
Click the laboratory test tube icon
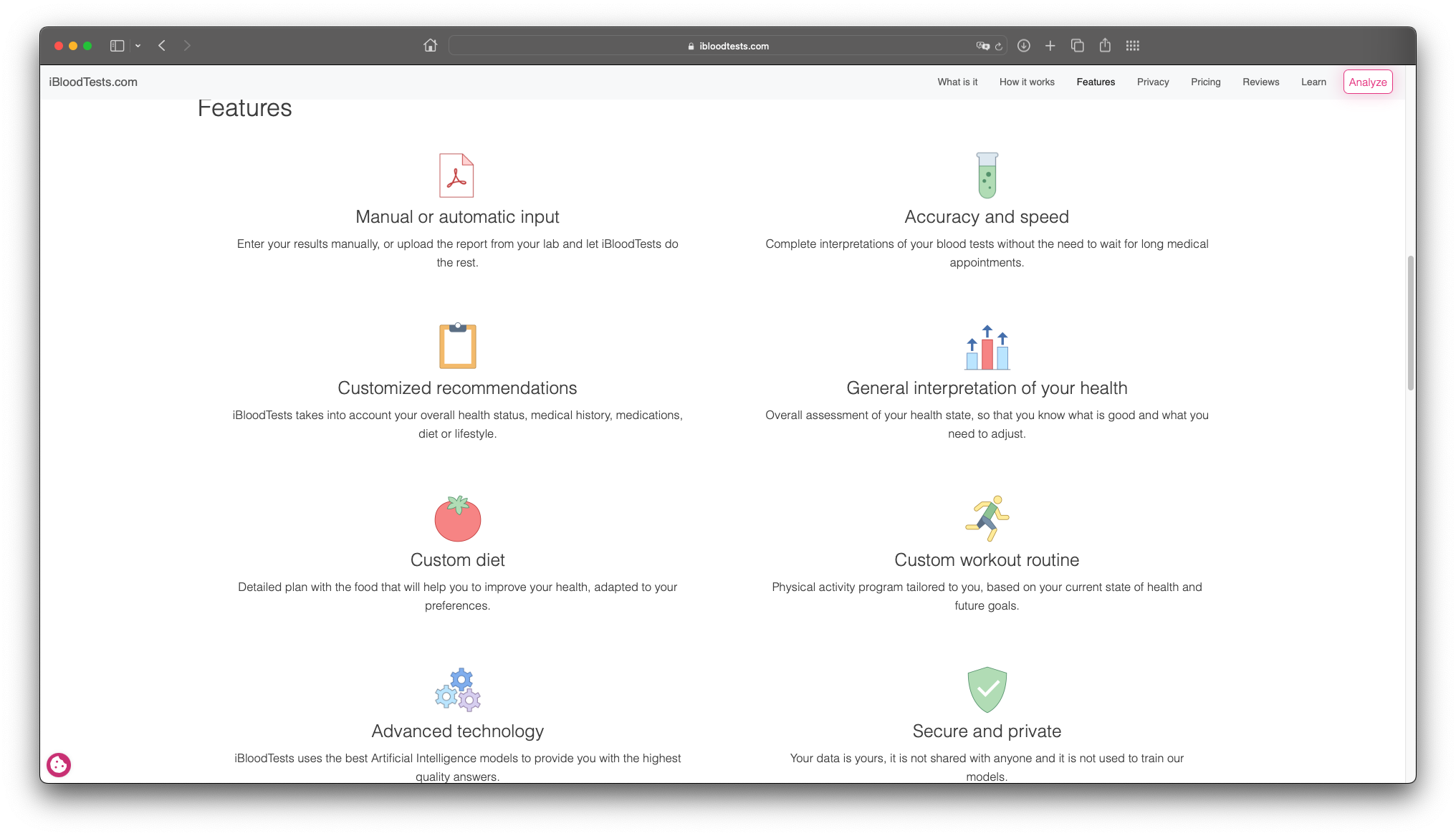click(987, 175)
